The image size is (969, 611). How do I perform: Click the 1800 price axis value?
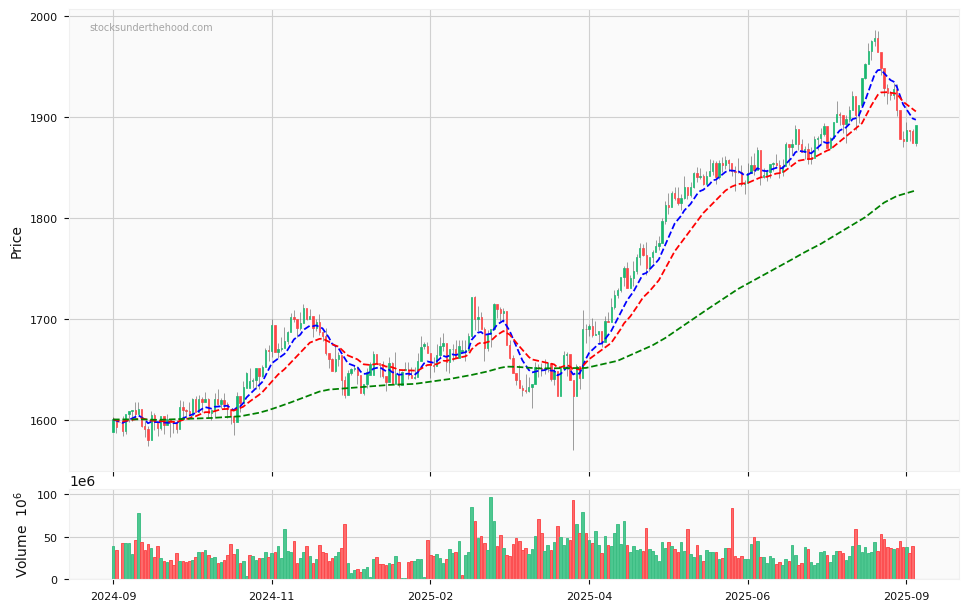point(44,219)
